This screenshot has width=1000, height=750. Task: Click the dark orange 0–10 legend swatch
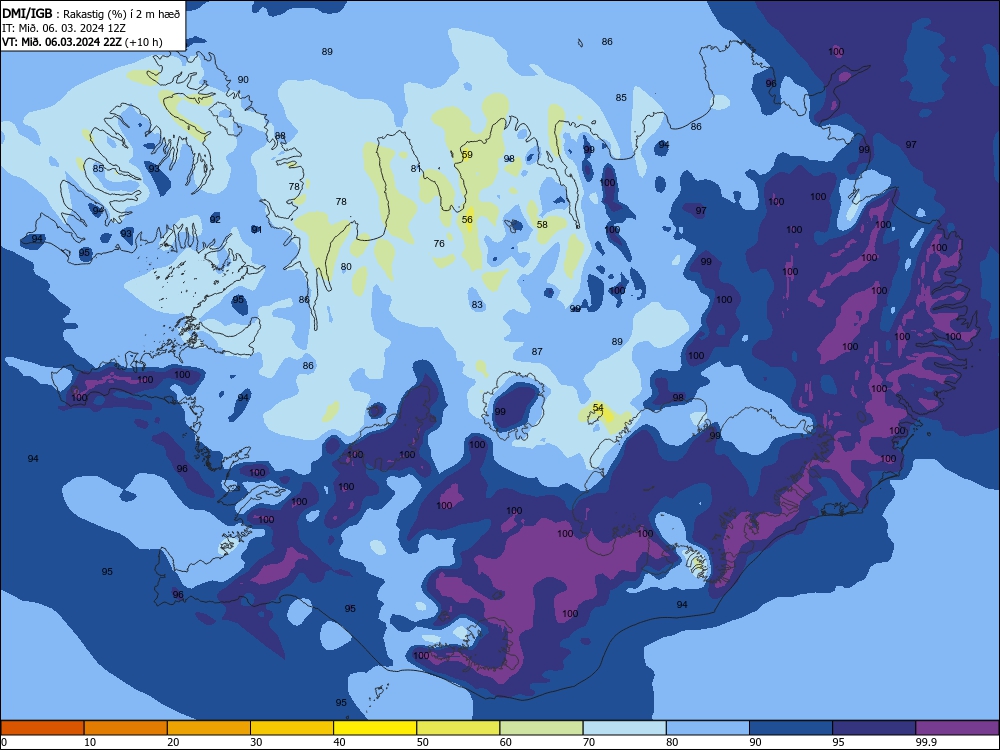click(42, 728)
